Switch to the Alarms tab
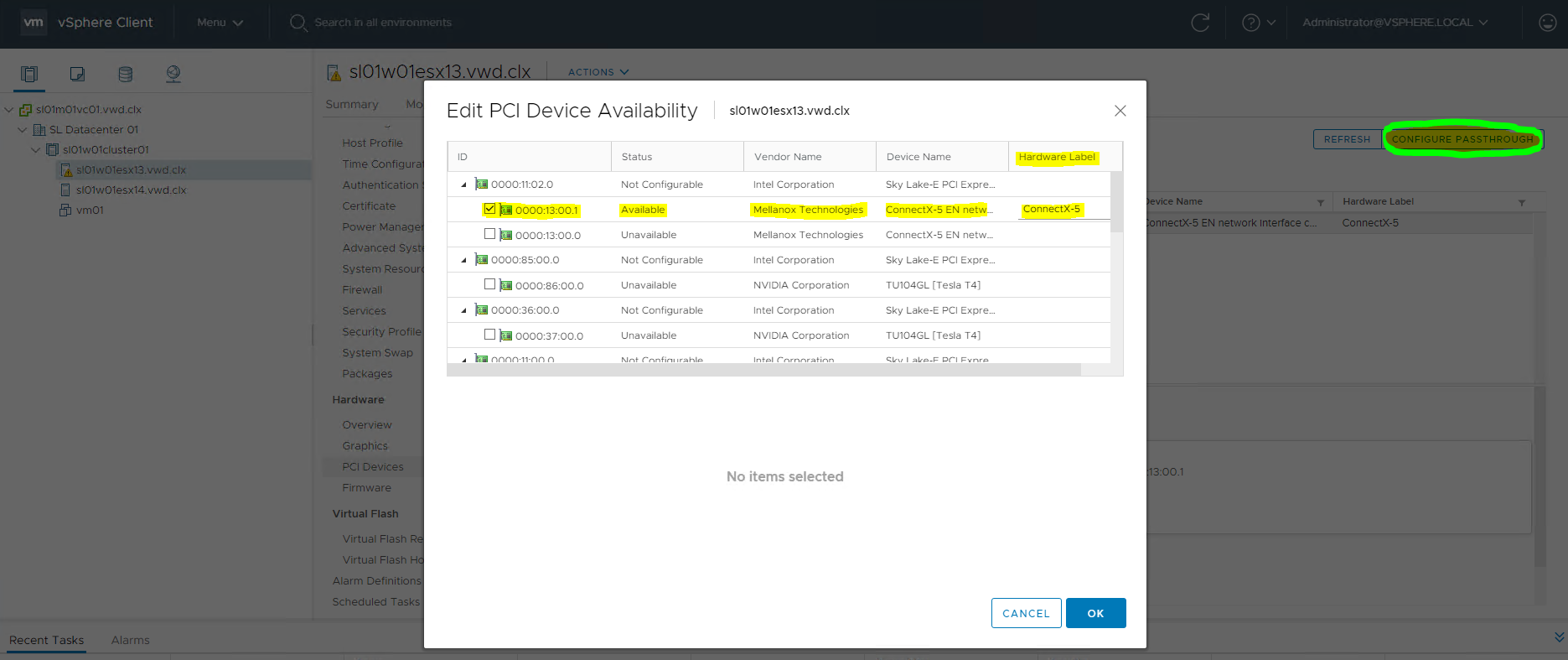The image size is (1568, 660). click(131, 640)
